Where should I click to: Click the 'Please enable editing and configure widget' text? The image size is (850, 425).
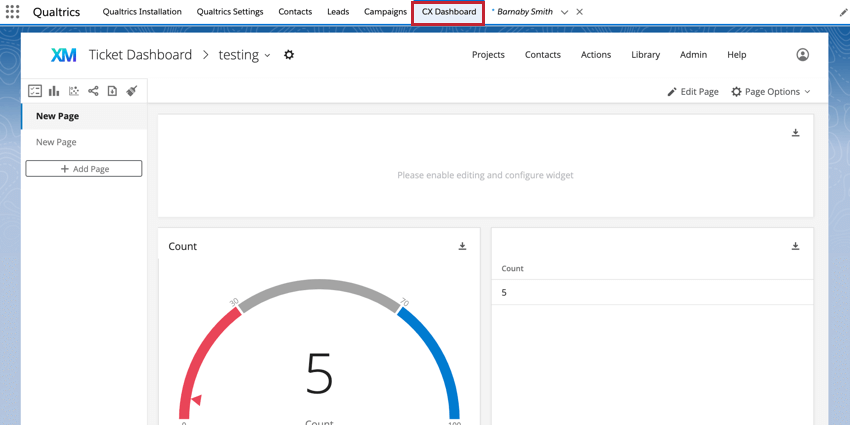coord(485,175)
